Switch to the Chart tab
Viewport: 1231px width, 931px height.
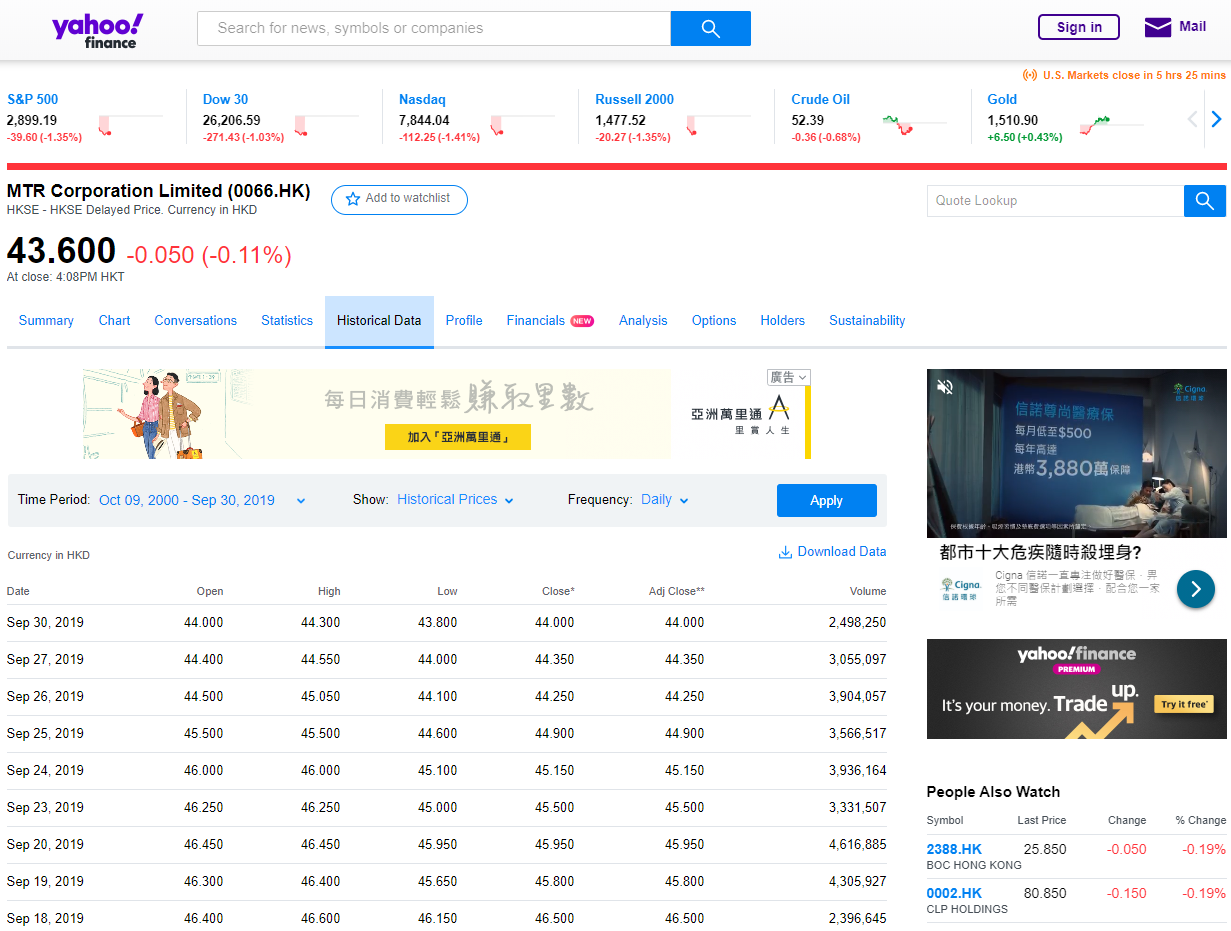114,321
